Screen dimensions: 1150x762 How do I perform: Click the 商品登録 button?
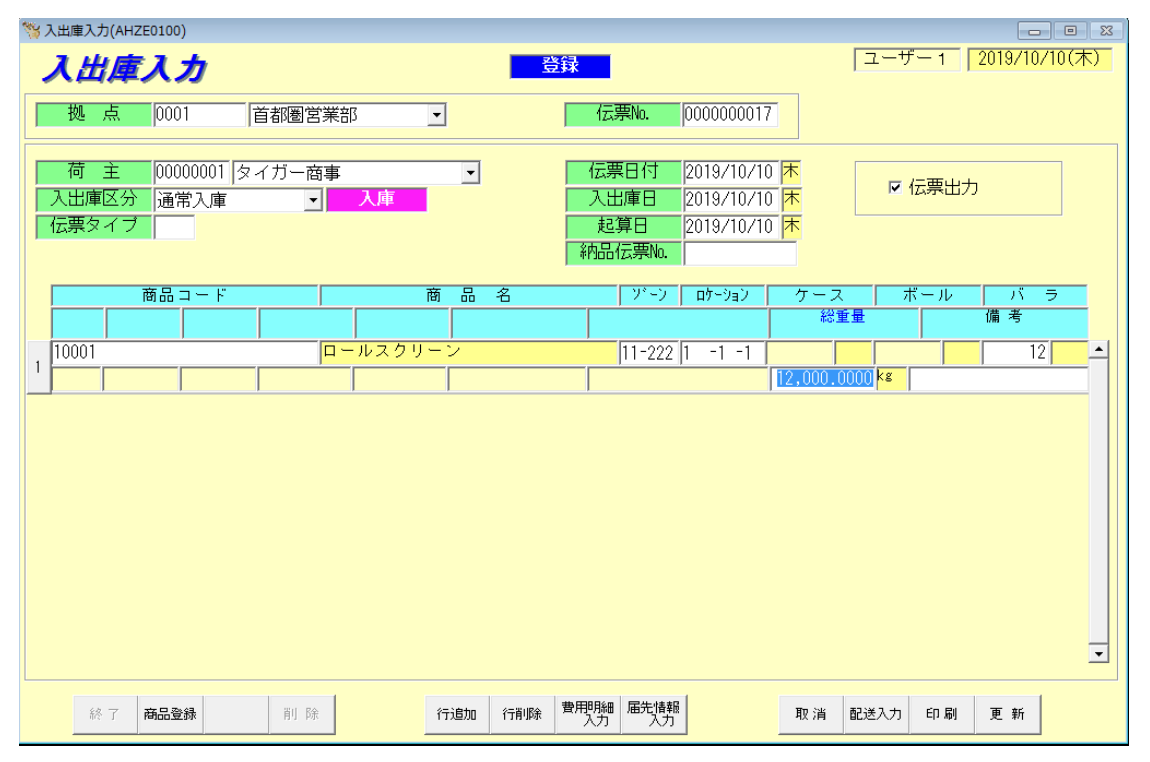tap(169, 714)
